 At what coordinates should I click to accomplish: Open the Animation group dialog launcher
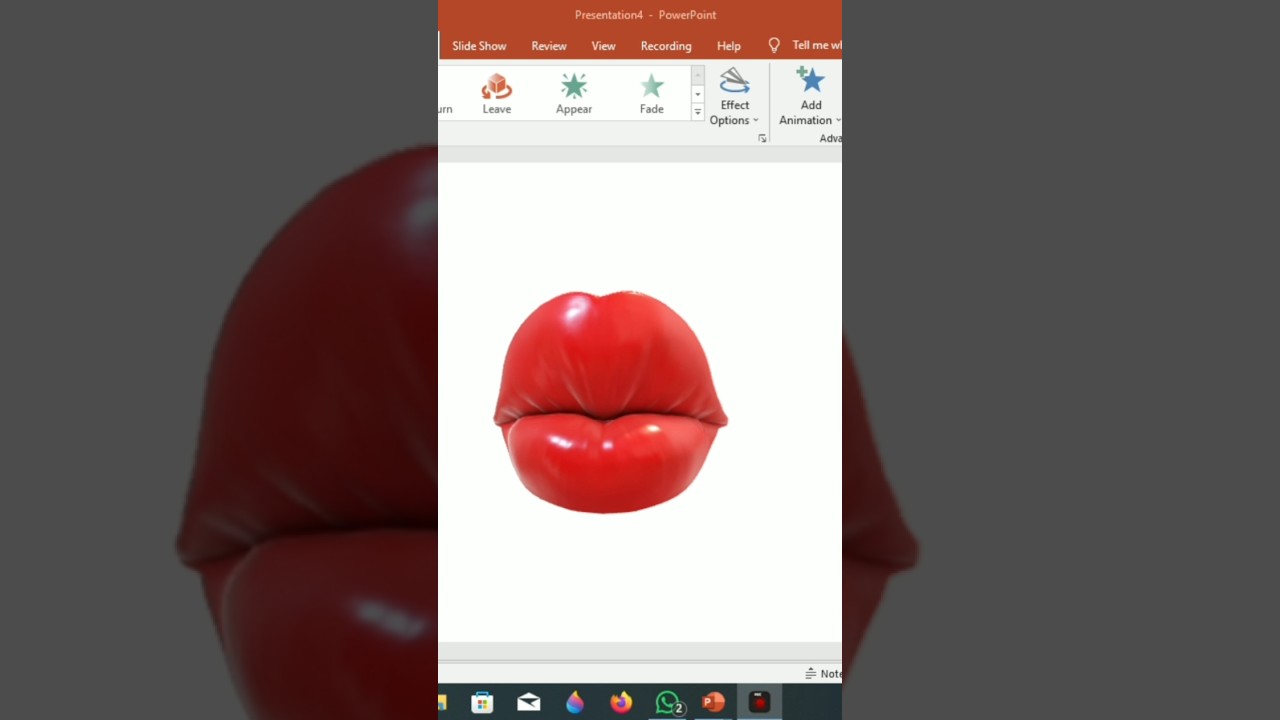[x=762, y=138]
